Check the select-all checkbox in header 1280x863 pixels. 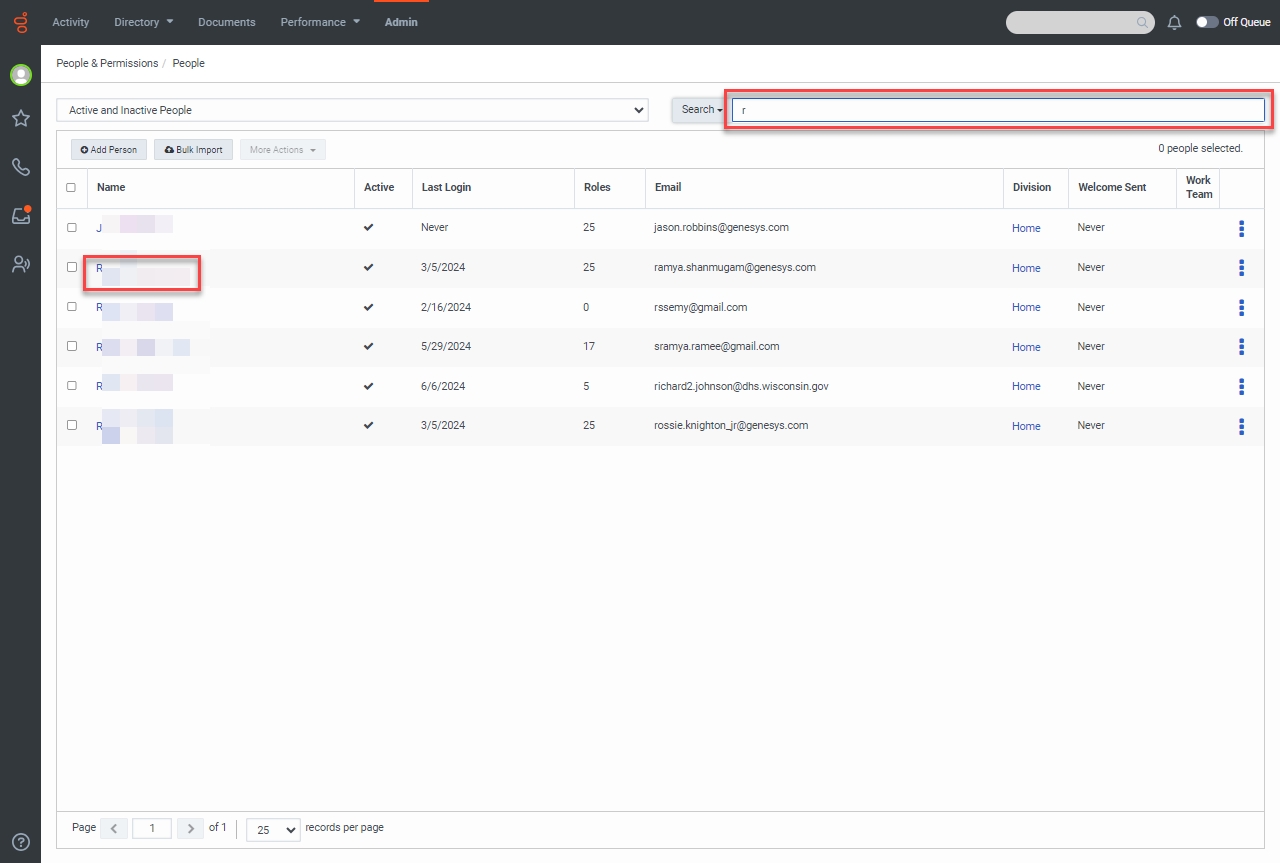point(71,187)
